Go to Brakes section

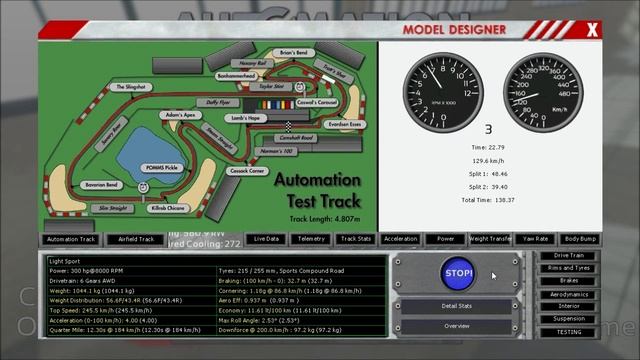point(569,281)
